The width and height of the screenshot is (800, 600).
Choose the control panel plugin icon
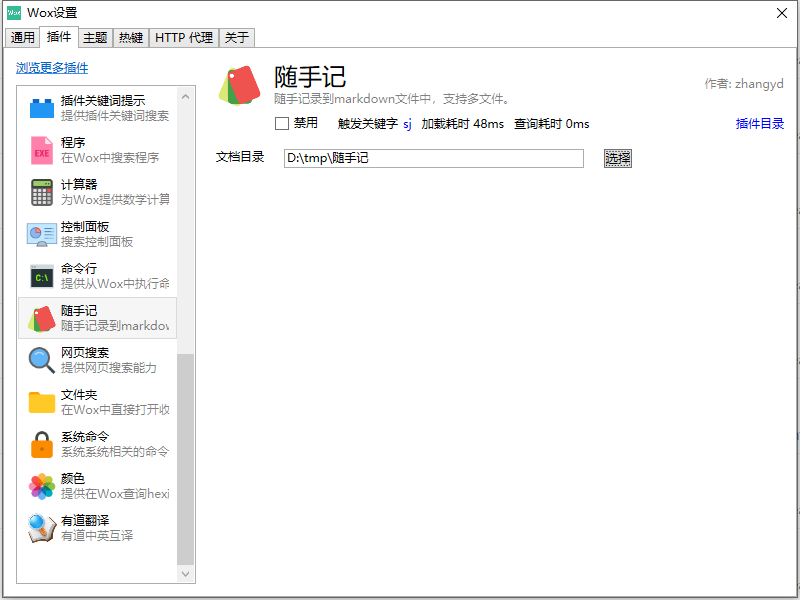tap(42, 235)
